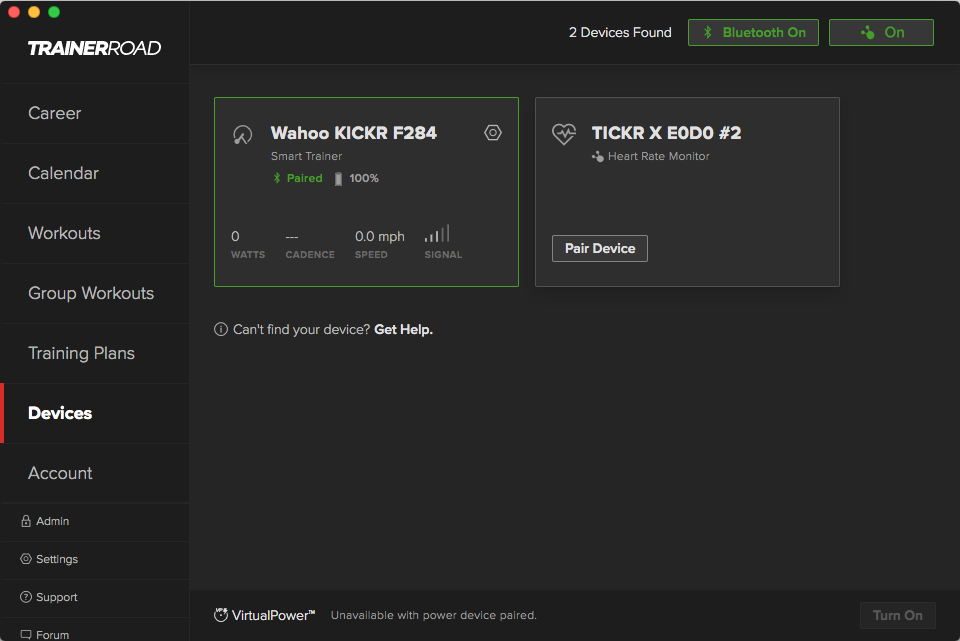This screenshot has width=960, height=641.
Task: Open the Get Help link
Action: point(403,329)
